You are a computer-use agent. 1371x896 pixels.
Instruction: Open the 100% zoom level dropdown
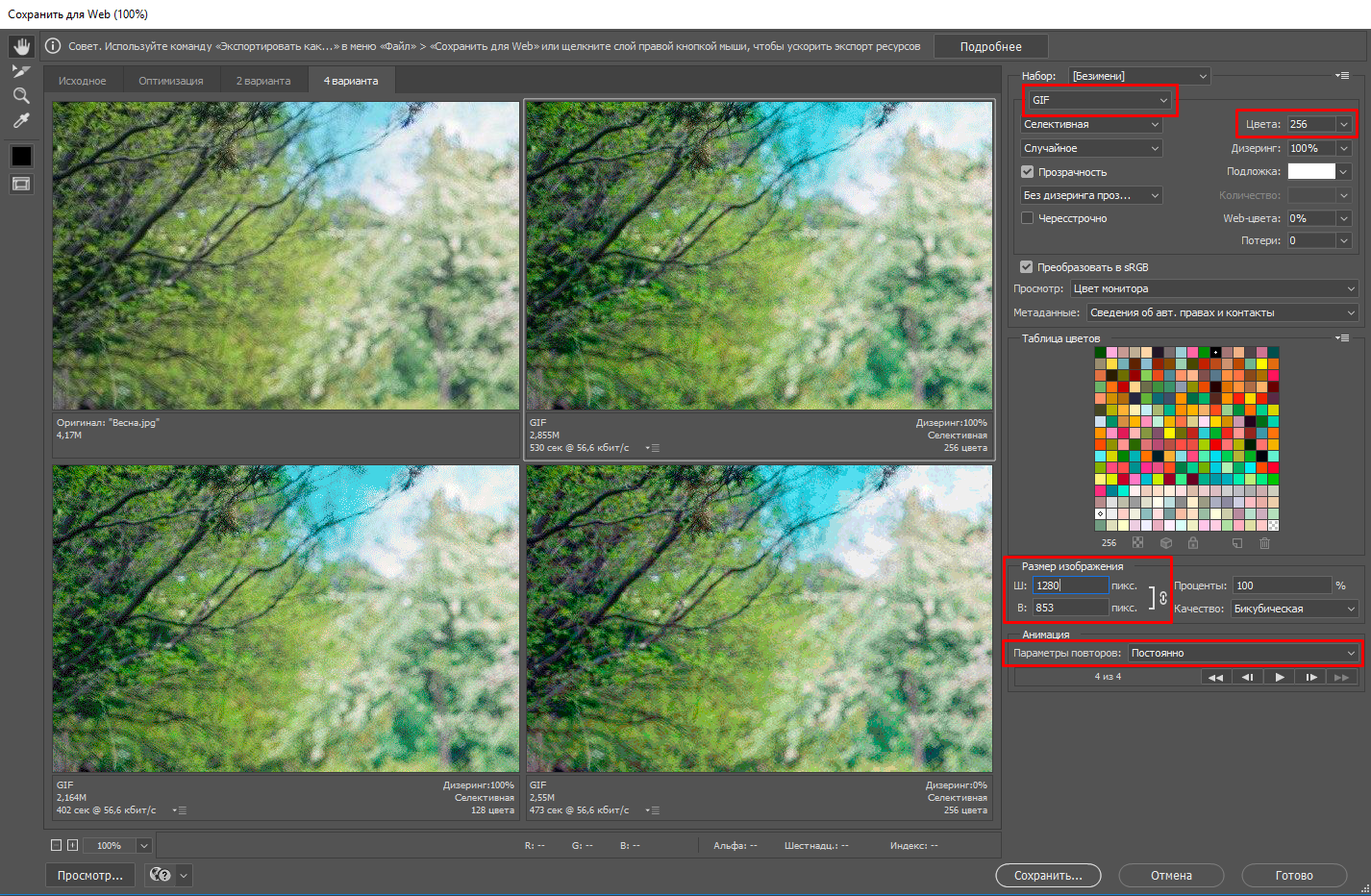coord(144,846)
